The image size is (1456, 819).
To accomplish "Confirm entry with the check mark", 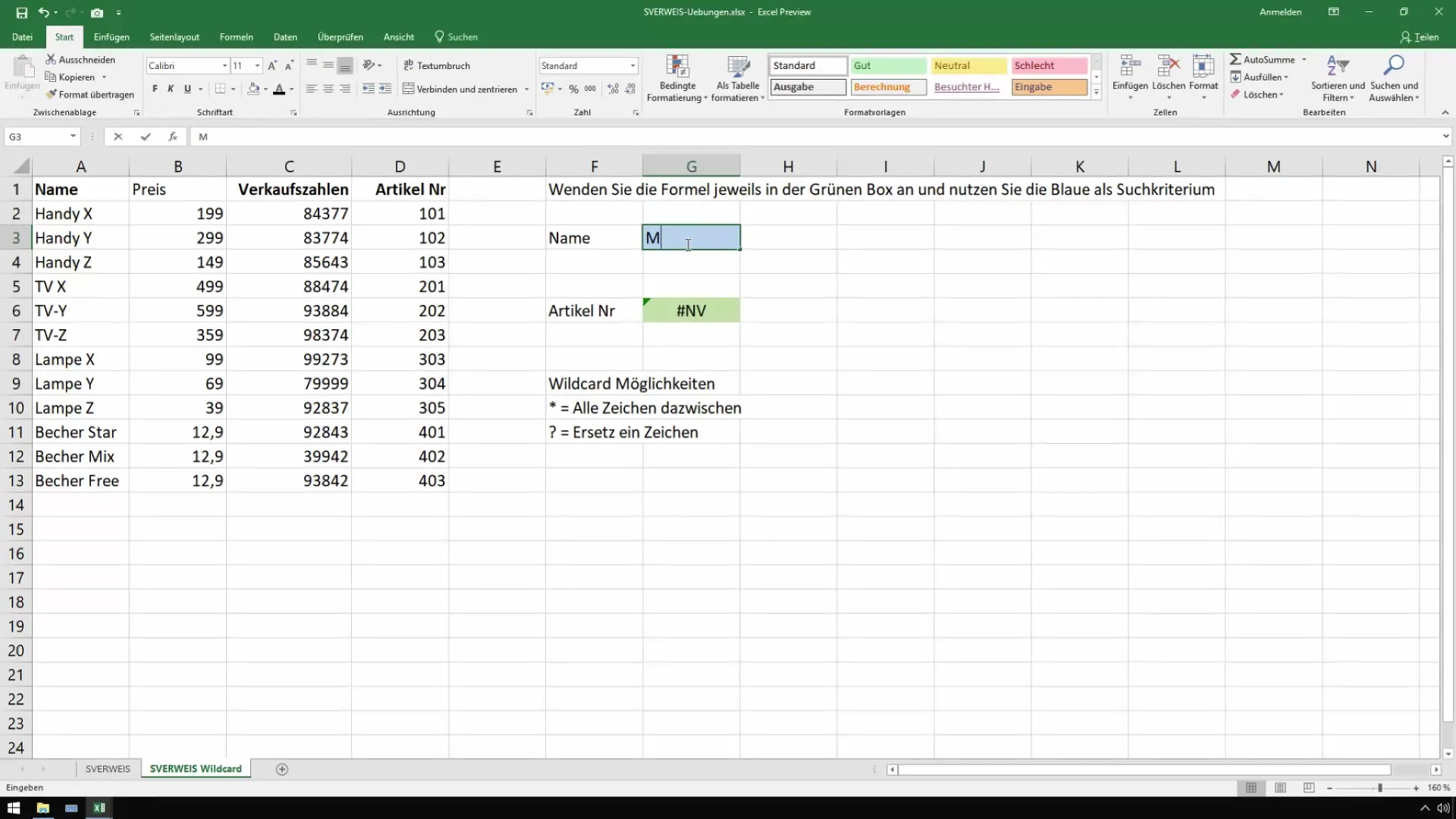I will [145, 136].
